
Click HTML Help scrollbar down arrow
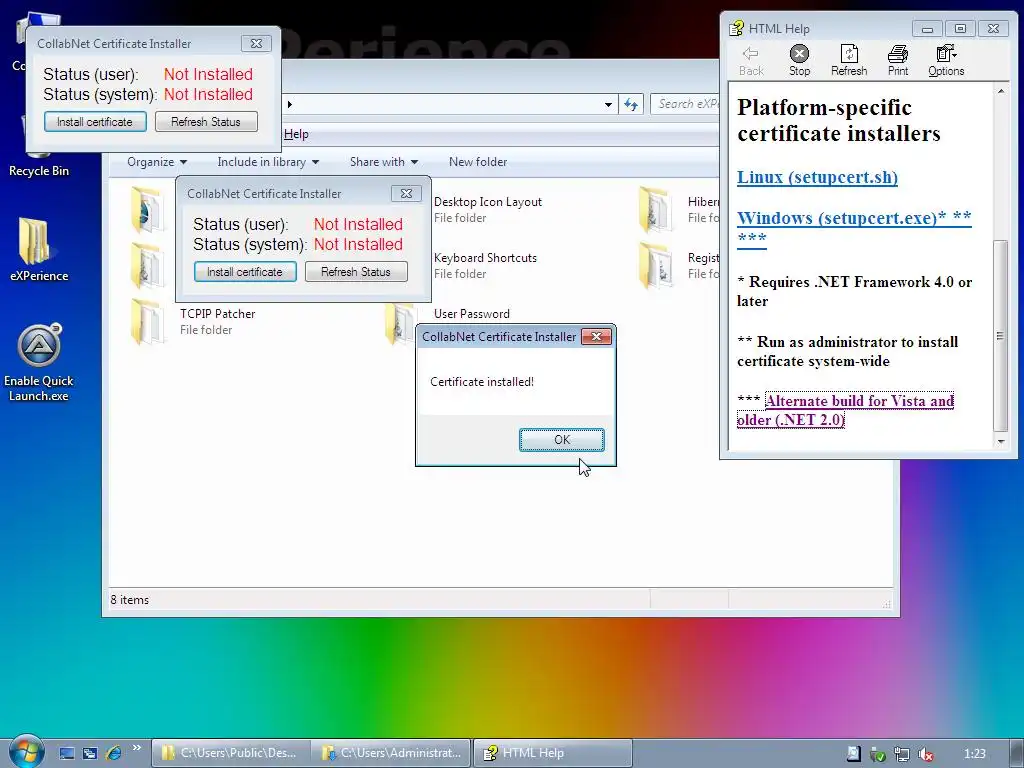click(1000, 441)
